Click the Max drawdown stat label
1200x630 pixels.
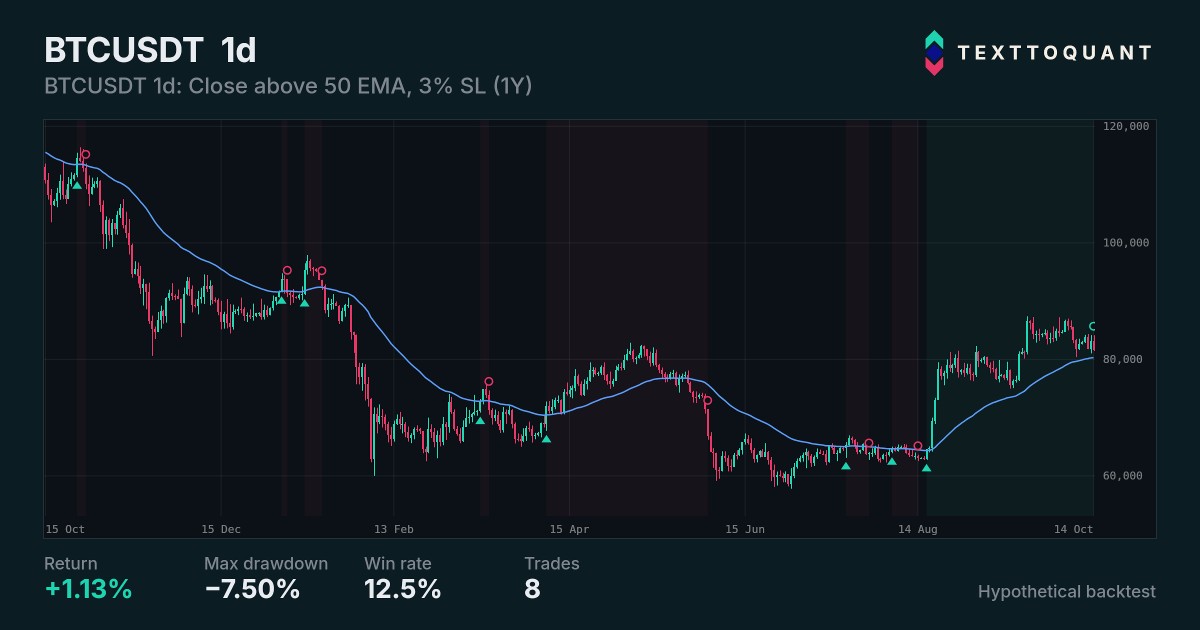point(266,564)
